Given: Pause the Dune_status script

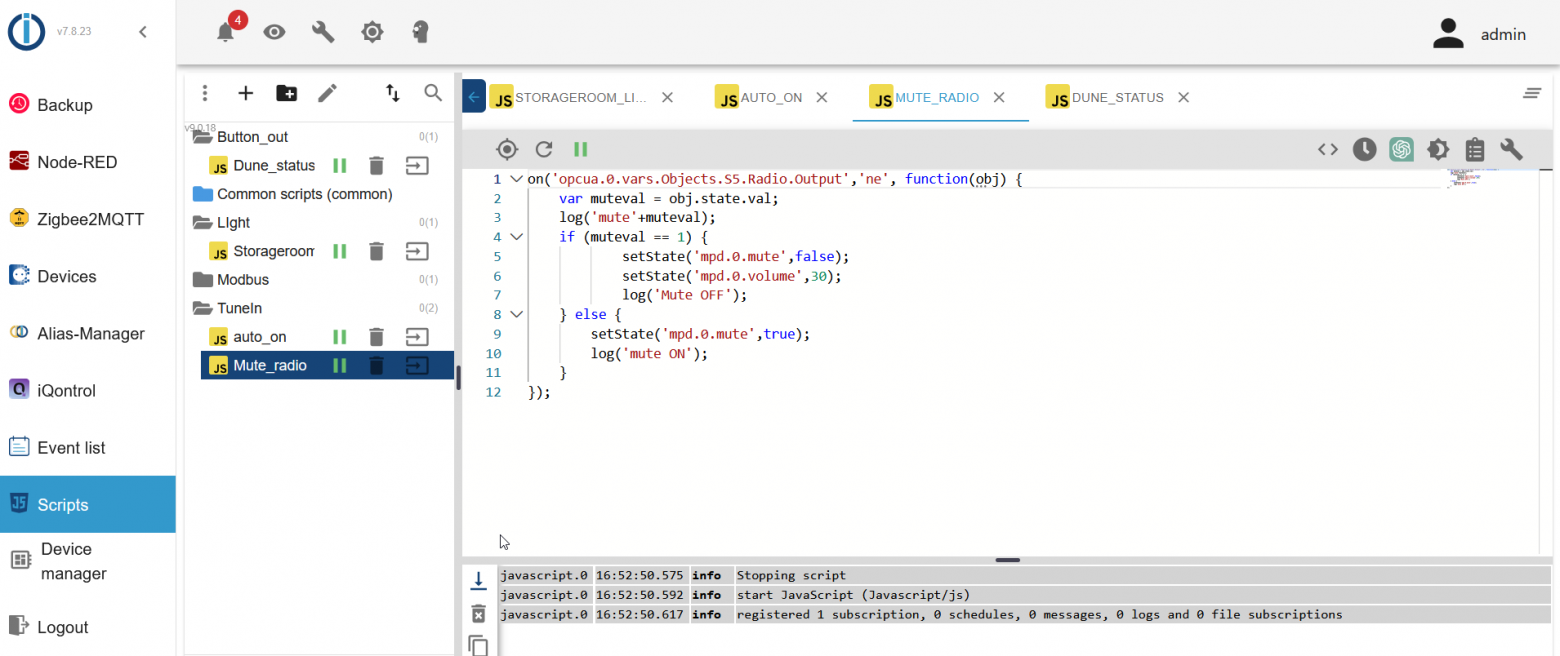Looking at the screenshot, I should (340, 165).
